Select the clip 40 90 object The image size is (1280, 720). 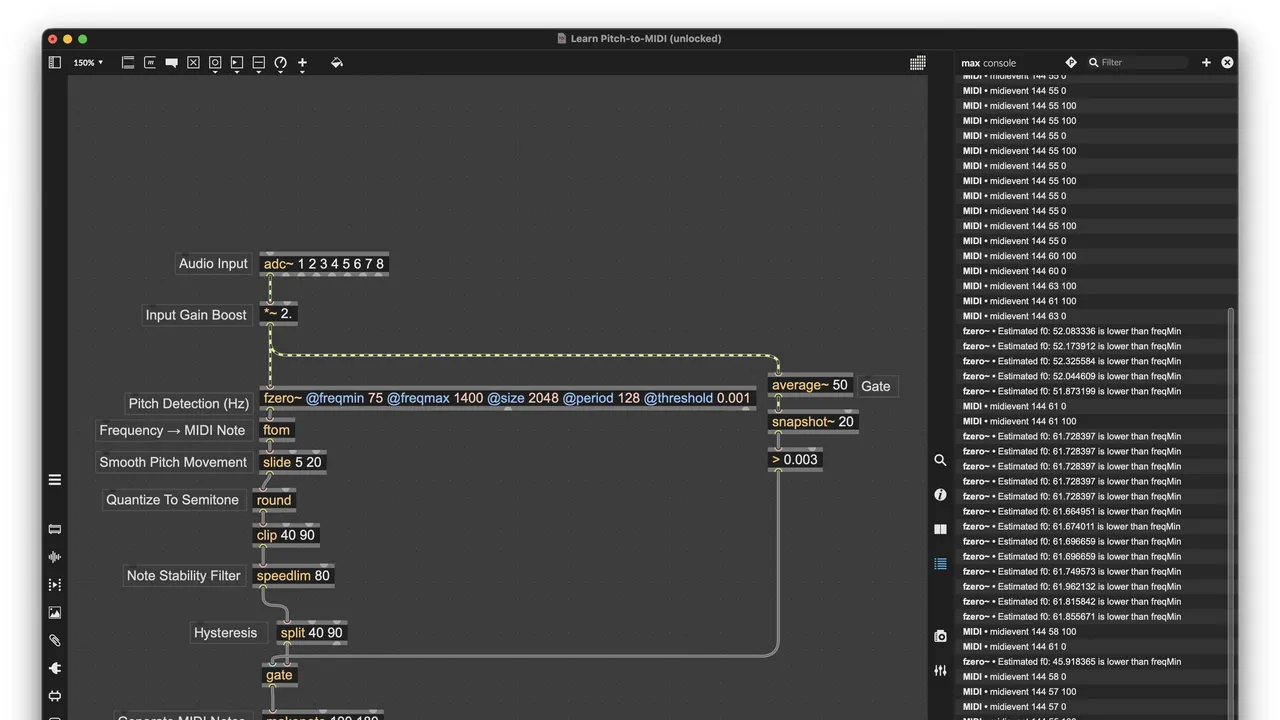286,535
